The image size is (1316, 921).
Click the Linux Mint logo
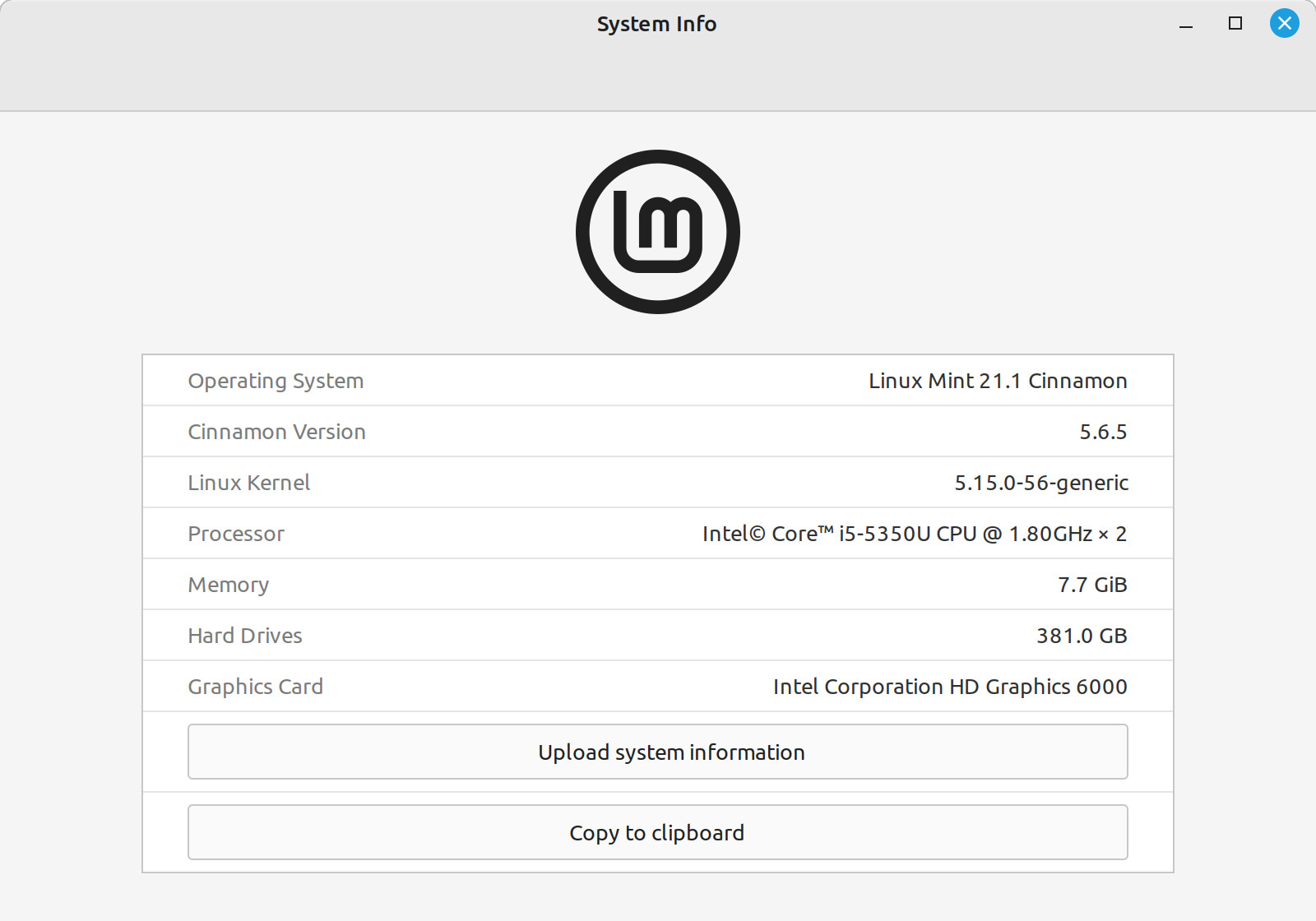point(658,232)
